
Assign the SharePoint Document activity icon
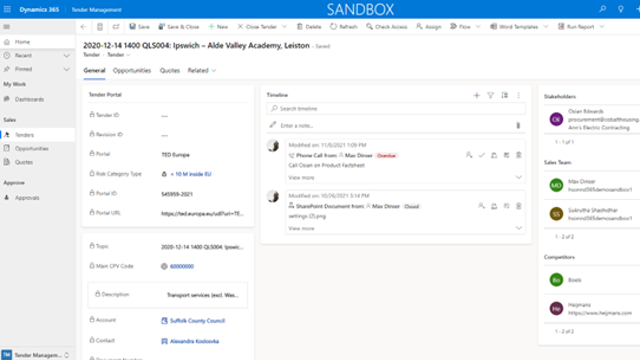[482, 206]
